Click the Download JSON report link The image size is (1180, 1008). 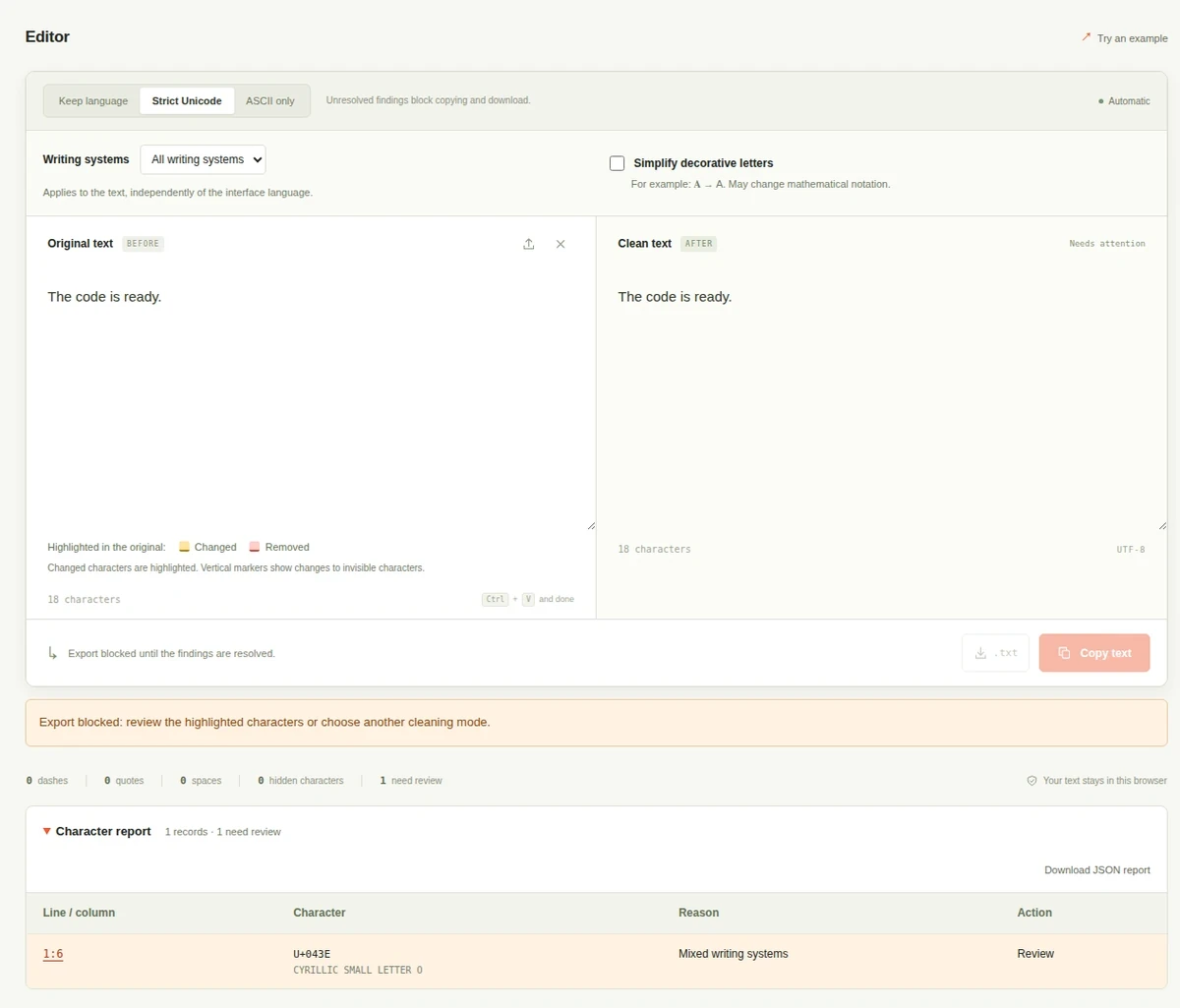[1097, 870]
